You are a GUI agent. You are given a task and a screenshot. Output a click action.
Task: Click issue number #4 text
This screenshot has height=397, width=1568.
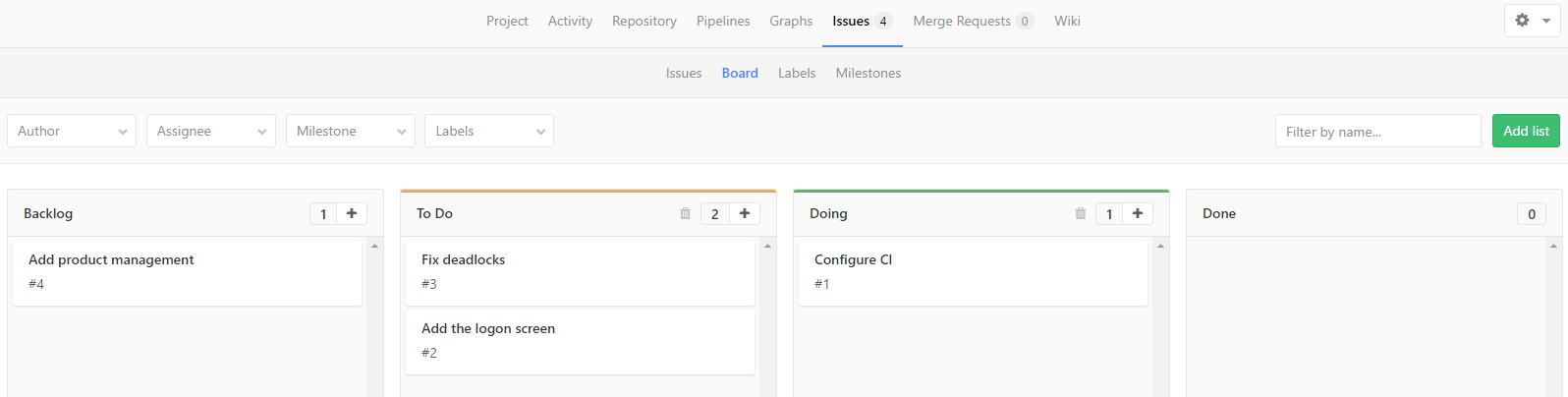coord(36,284)
